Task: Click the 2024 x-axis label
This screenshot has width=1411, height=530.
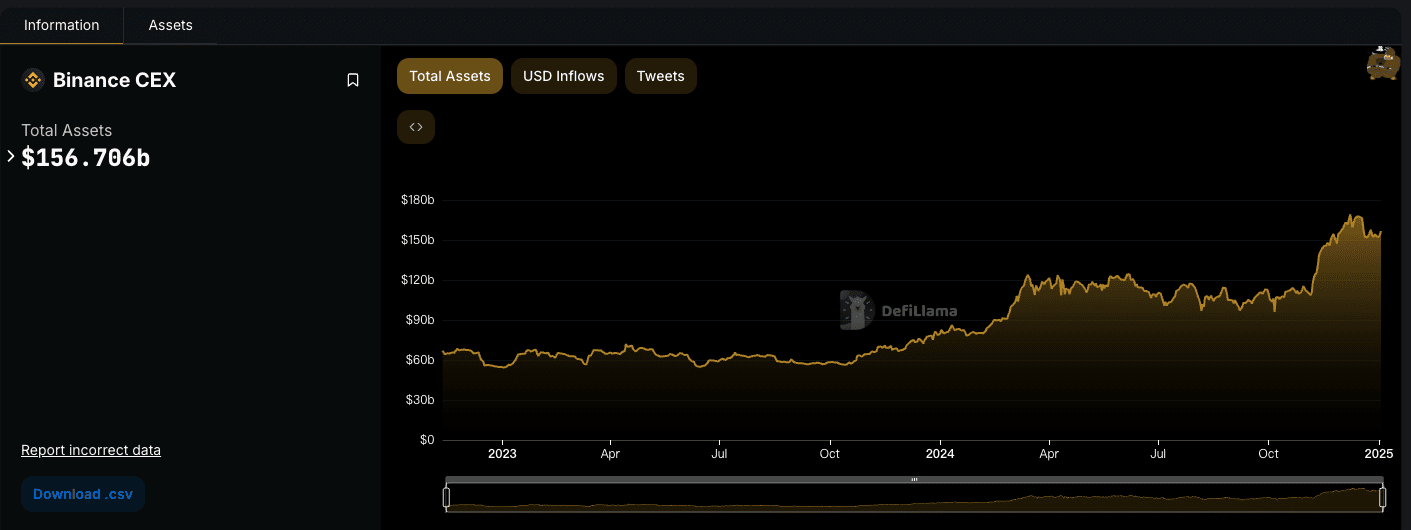Action: [940, 454]
